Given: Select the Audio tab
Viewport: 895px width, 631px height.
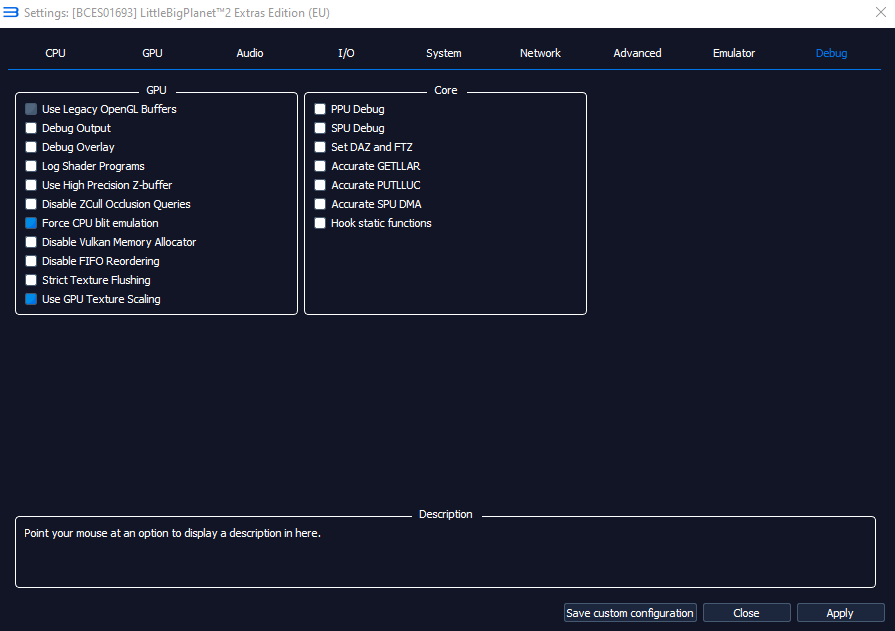Looking at the screenshot, I should pos(249,53).
